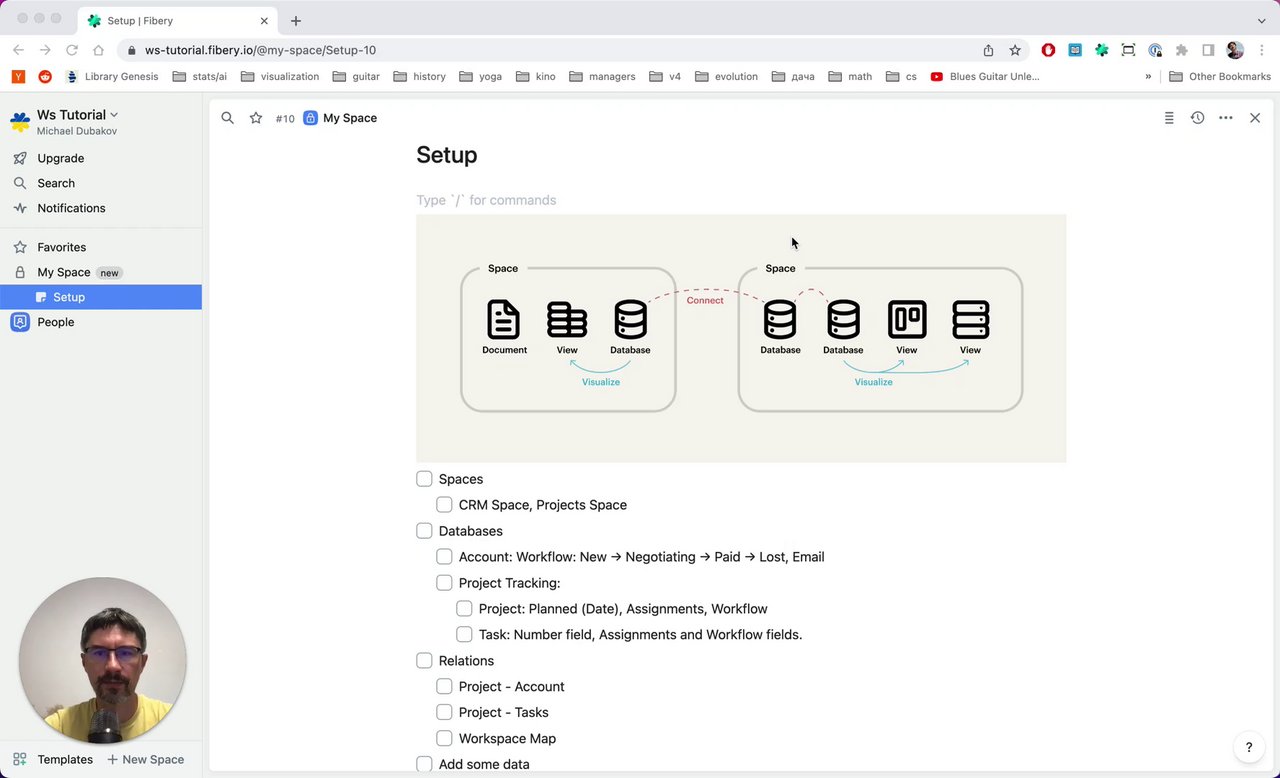Image resolution: width=1280 pixels, height=778 pixels.
Task: Open the browser tab list chevron
Action: coord(1262,20)
